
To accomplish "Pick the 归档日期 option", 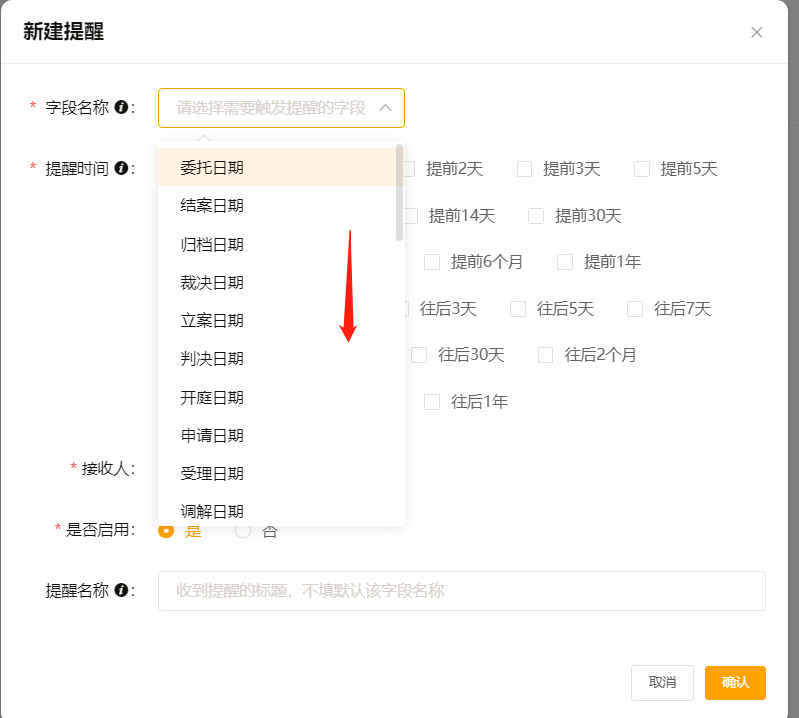I will [212, 244].
